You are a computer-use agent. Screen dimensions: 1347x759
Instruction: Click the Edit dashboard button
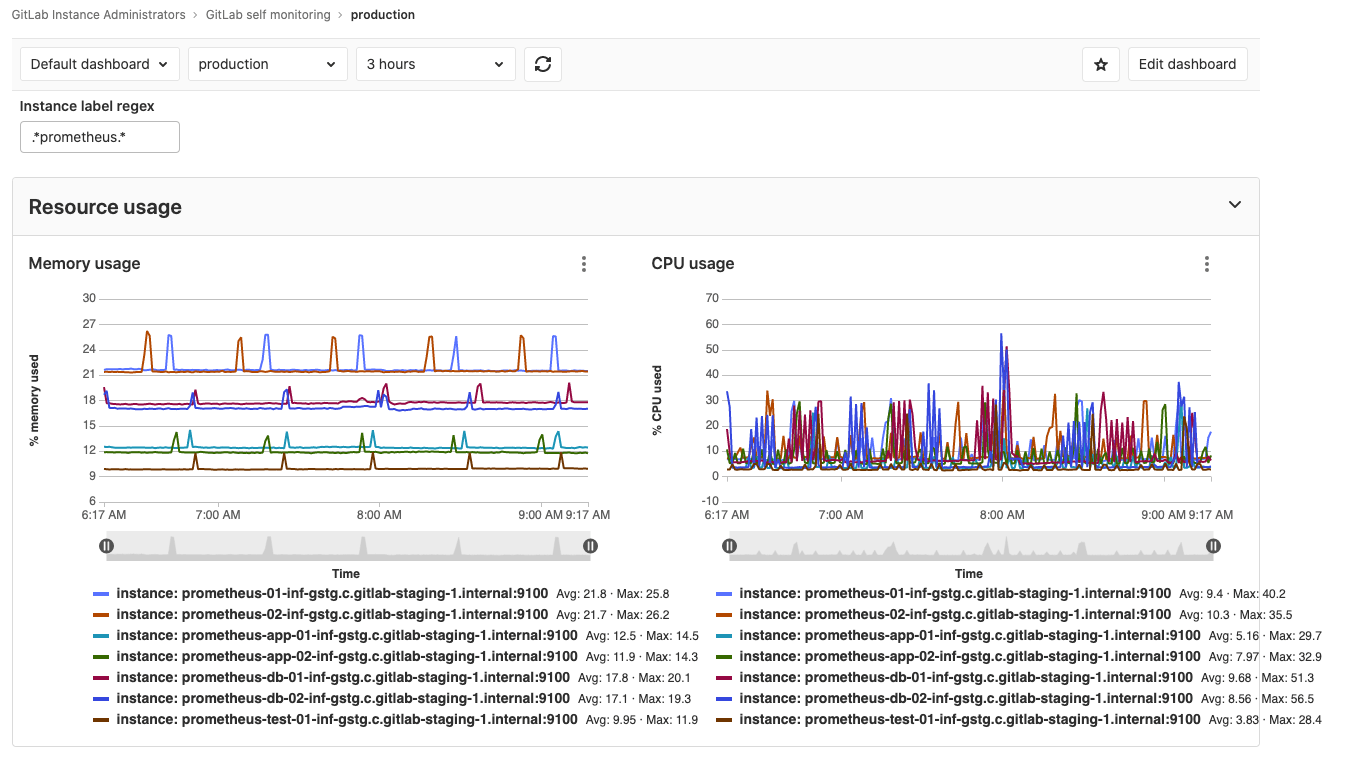1187,63
